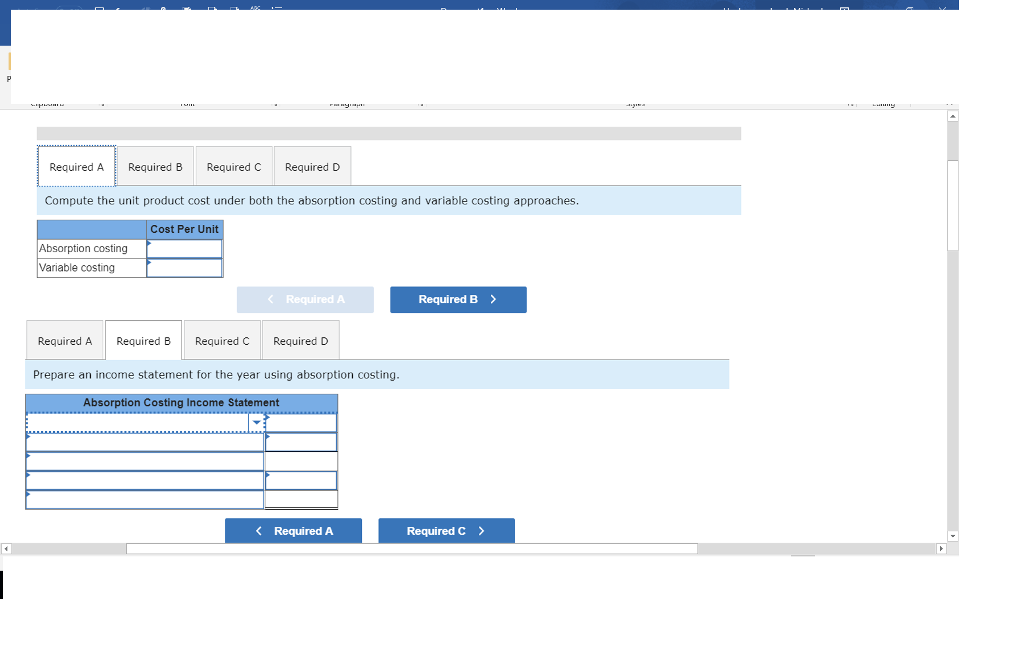Screen dimensions: 1024x662
Task: Click the greyed-out Required A back button
Action: pos(305,300)
